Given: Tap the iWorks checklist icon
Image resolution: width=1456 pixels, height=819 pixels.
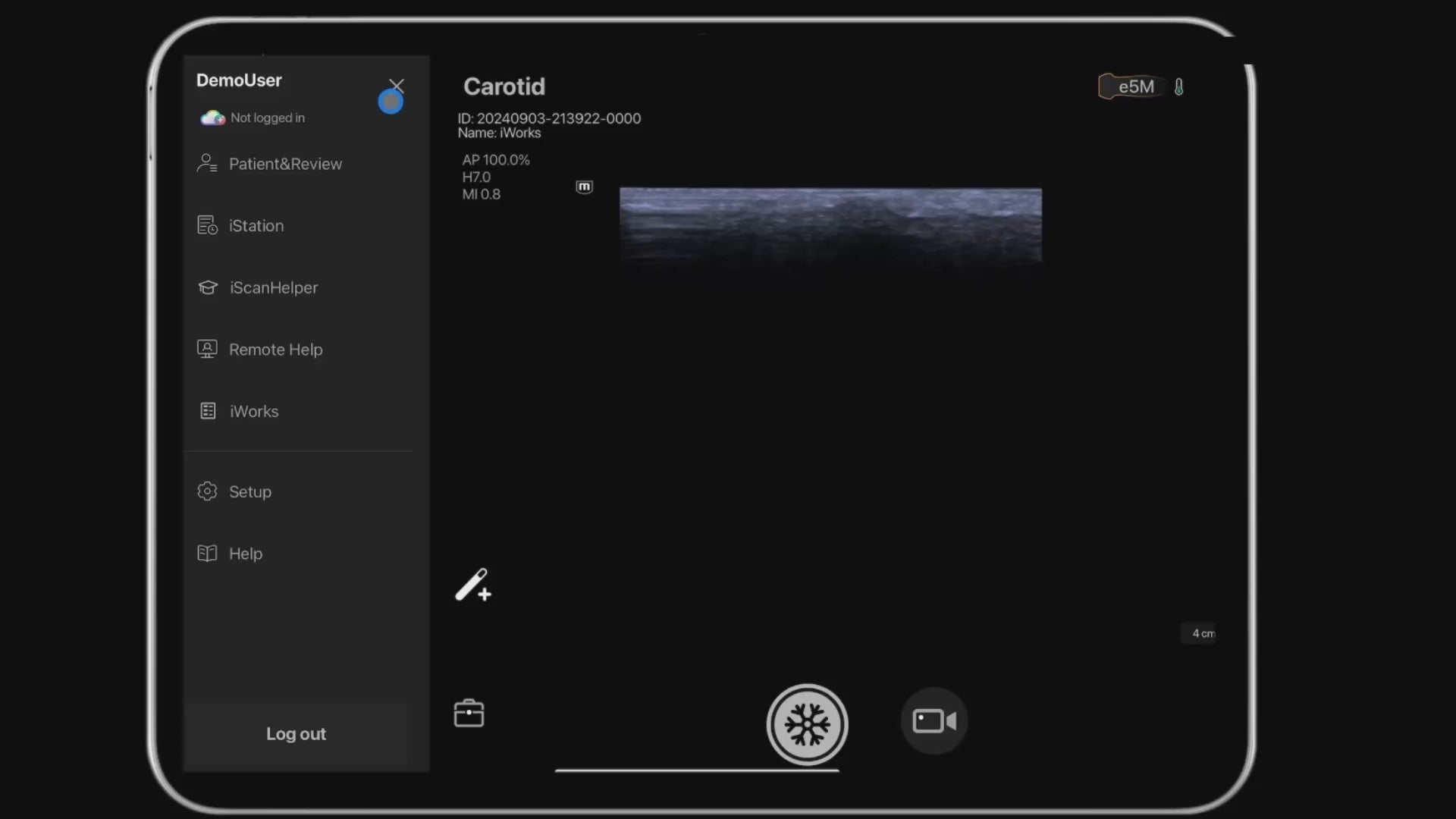Looking at the screenshot, I should tap(208, 411).
